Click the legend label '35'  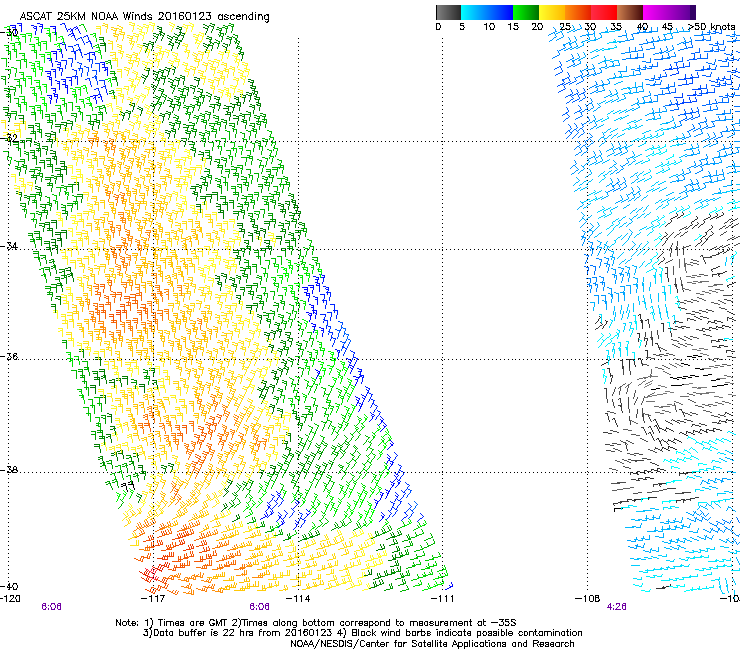[616, 27]
